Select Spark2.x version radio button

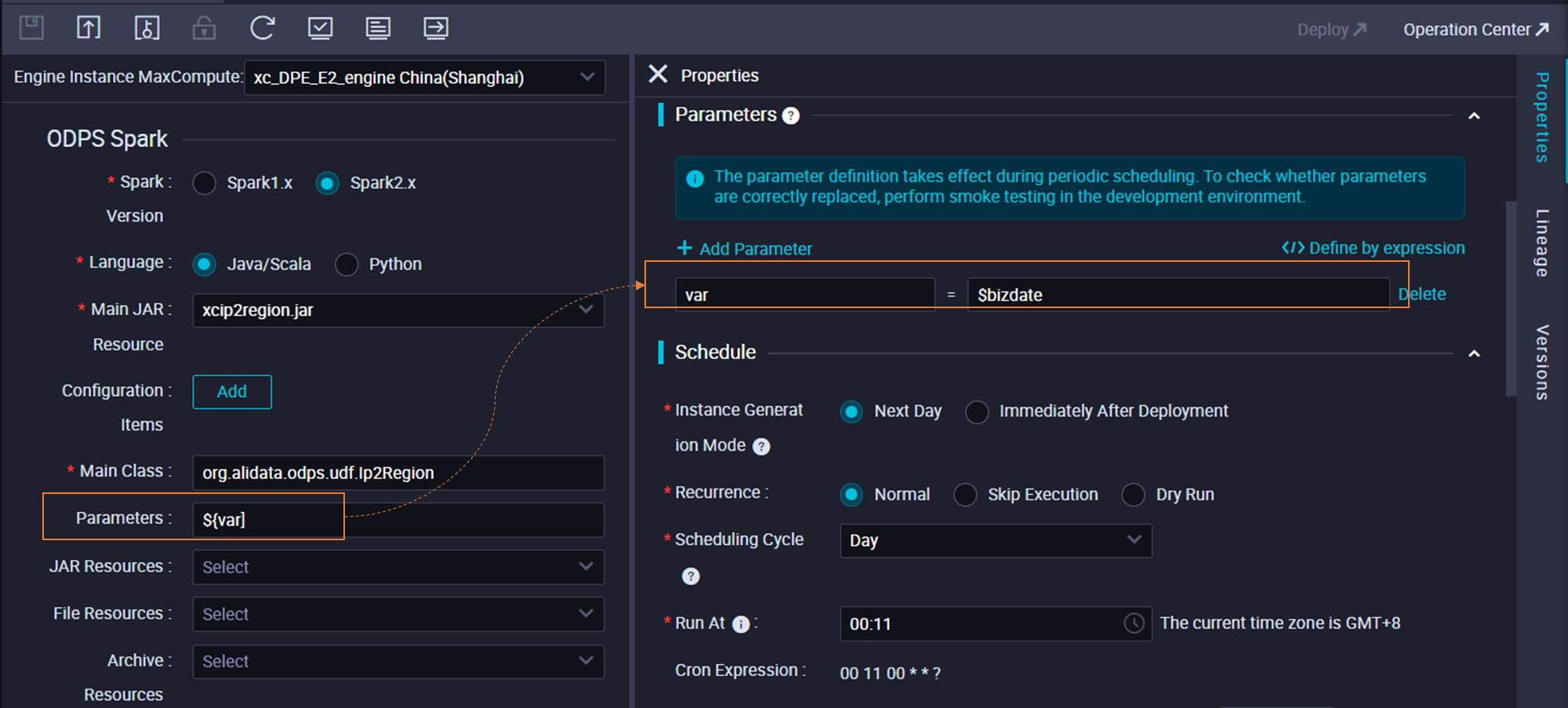327,183
